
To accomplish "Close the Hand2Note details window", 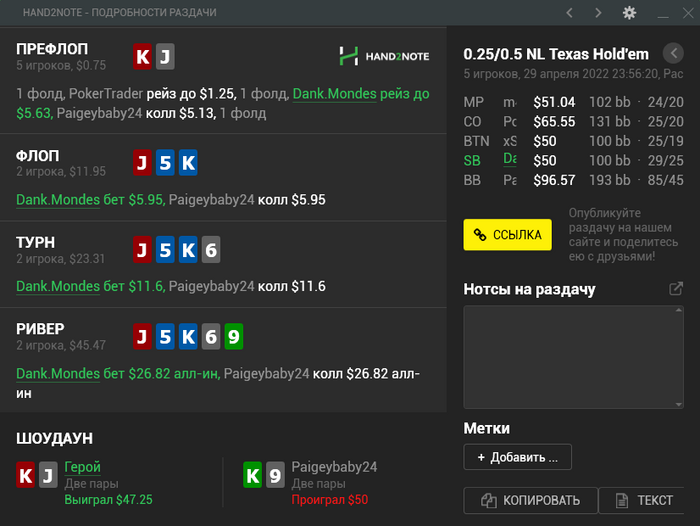I will pos(688,13).
